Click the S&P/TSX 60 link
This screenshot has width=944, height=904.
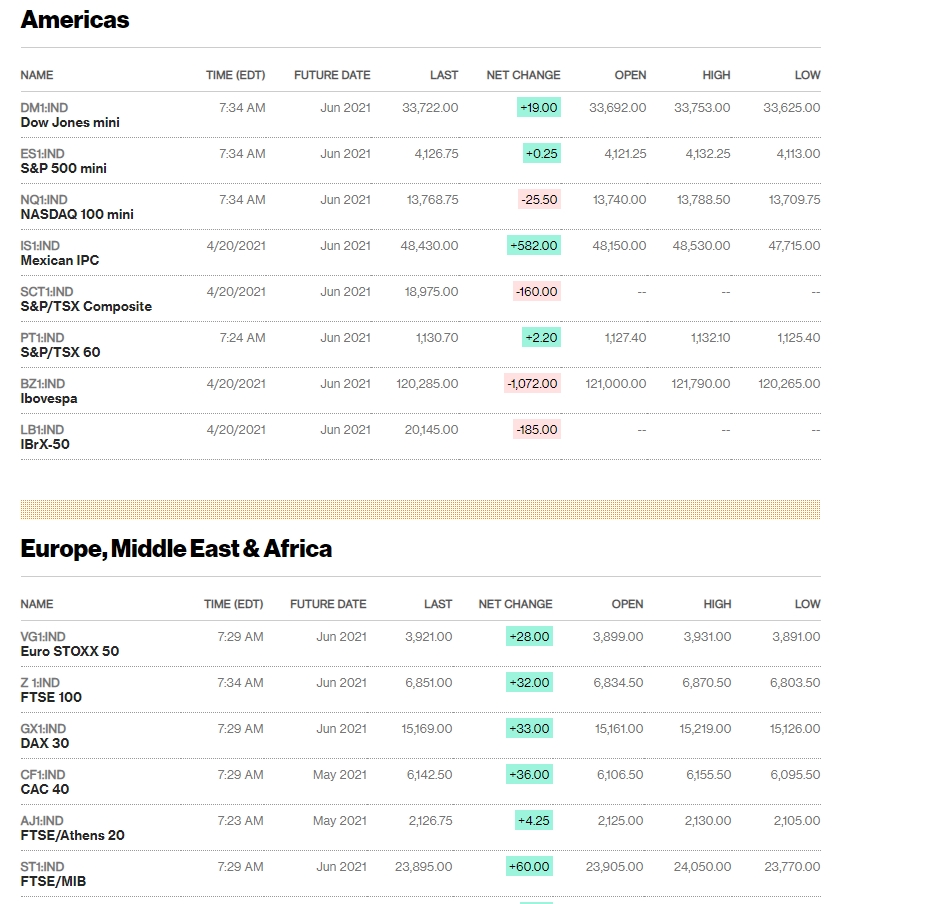click(x=60, y=352)
